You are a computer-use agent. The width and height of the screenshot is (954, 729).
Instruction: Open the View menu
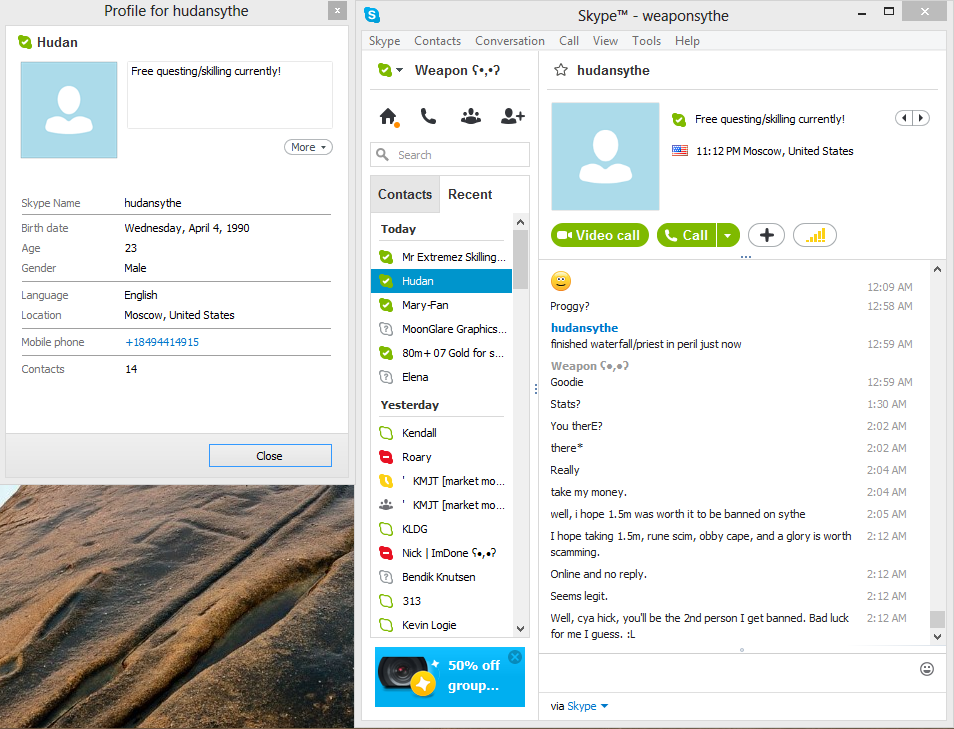pos(605,41)
